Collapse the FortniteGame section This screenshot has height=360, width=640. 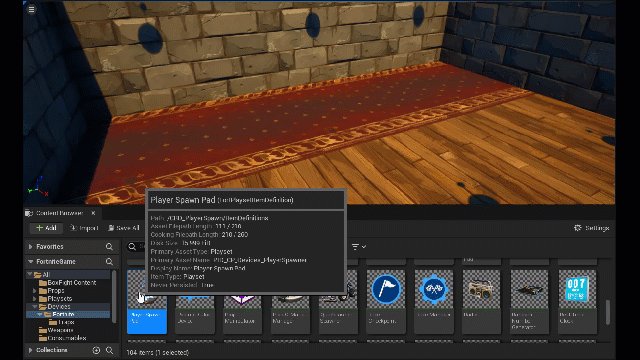30,262
